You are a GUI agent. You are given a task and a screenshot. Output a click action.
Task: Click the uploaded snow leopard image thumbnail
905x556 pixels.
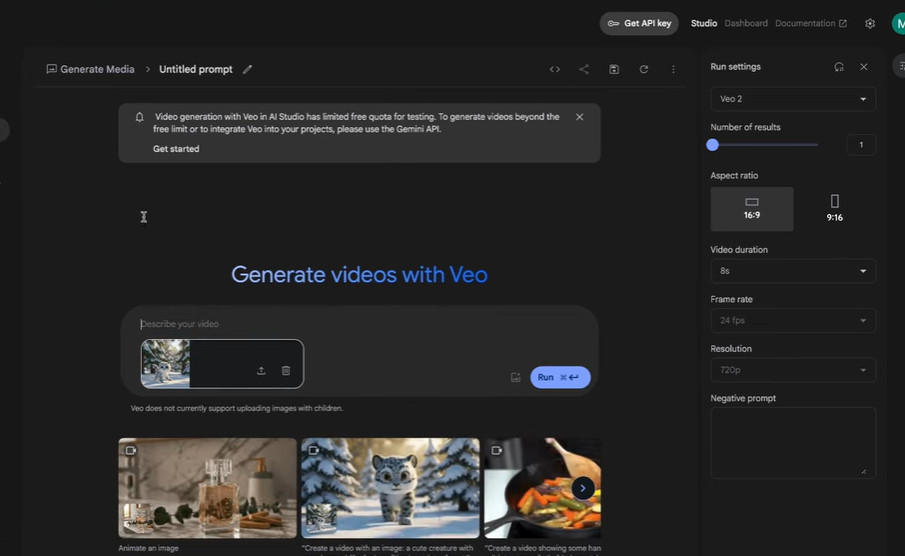[x=166, y=364]
